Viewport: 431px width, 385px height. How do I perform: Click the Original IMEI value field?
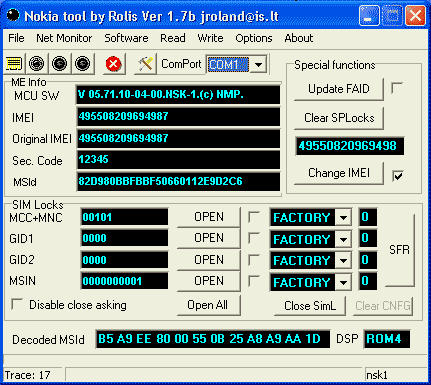tap(178, 138)
